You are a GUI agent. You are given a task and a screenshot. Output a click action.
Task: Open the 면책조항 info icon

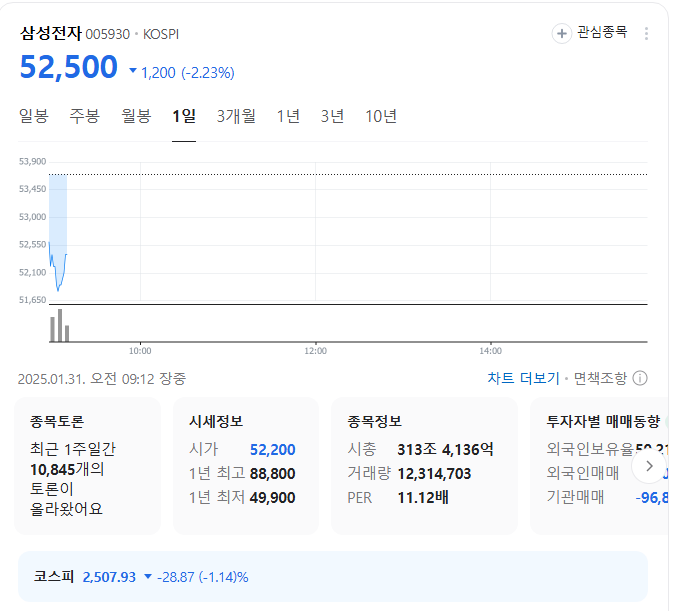pyautogui.click(x=640, y=378)
